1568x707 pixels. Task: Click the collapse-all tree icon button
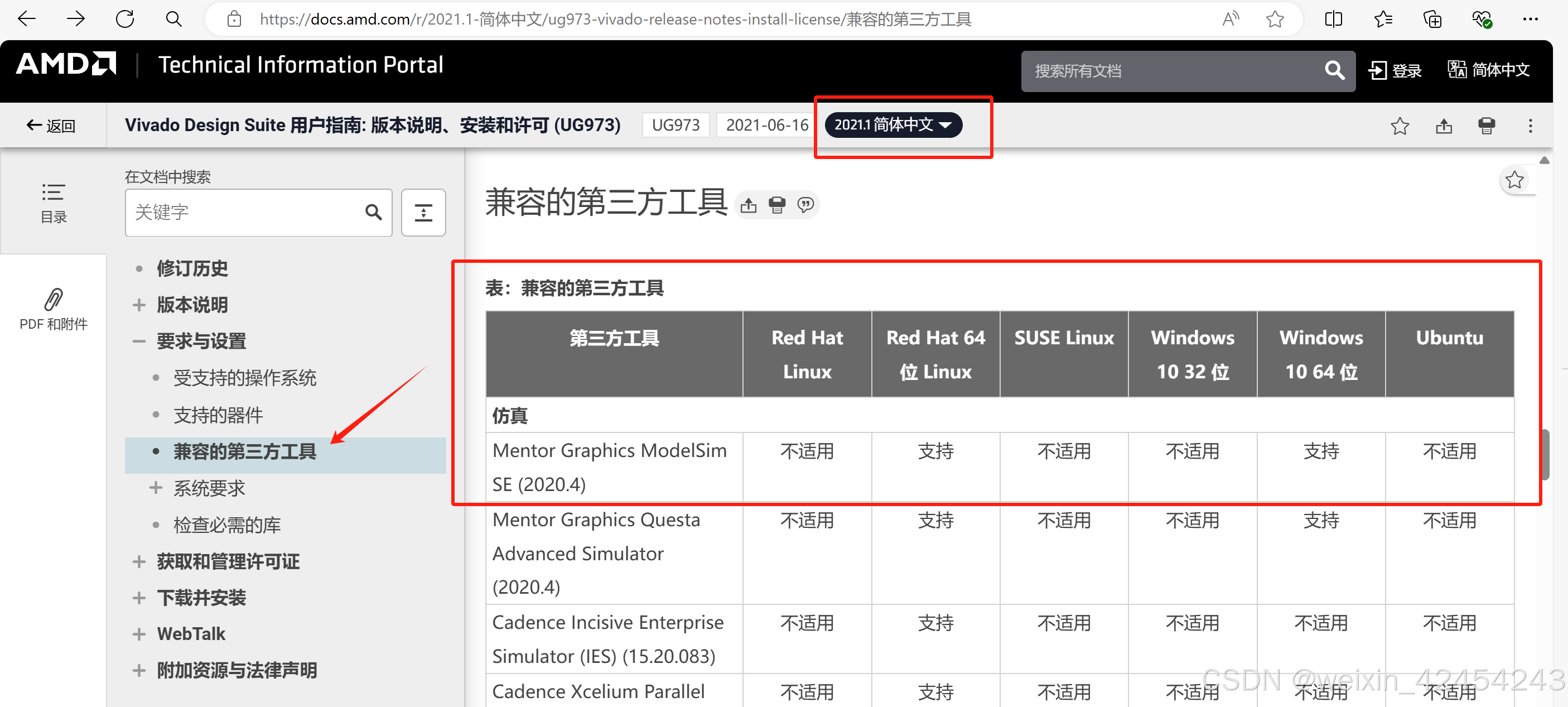[423, 213]
